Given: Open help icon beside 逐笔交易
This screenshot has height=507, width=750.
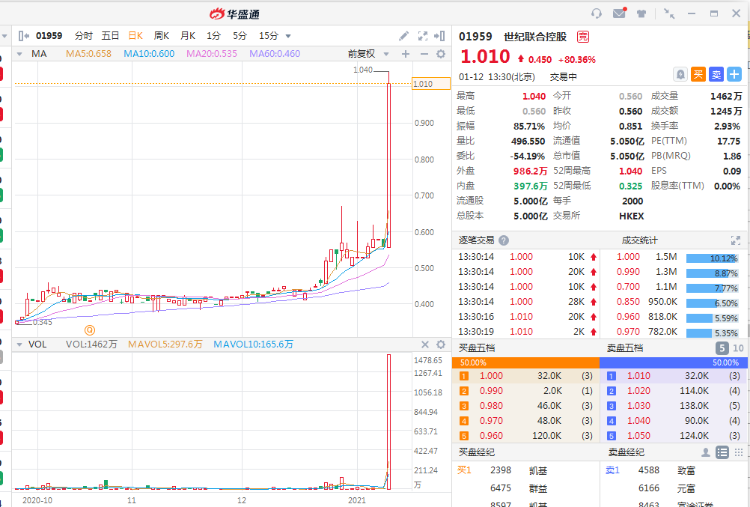Looking at the screenshot, I should click(504, 241).
